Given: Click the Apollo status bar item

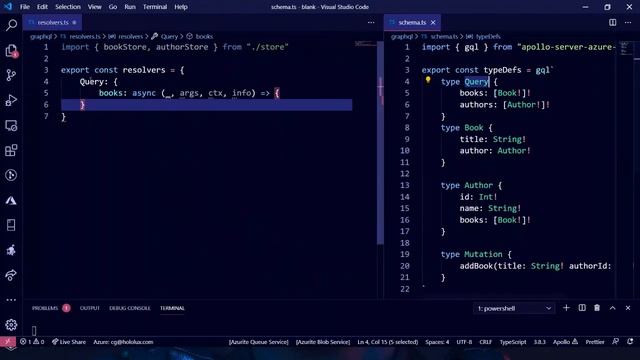Looking at the screenshot, I should [565, 342].
